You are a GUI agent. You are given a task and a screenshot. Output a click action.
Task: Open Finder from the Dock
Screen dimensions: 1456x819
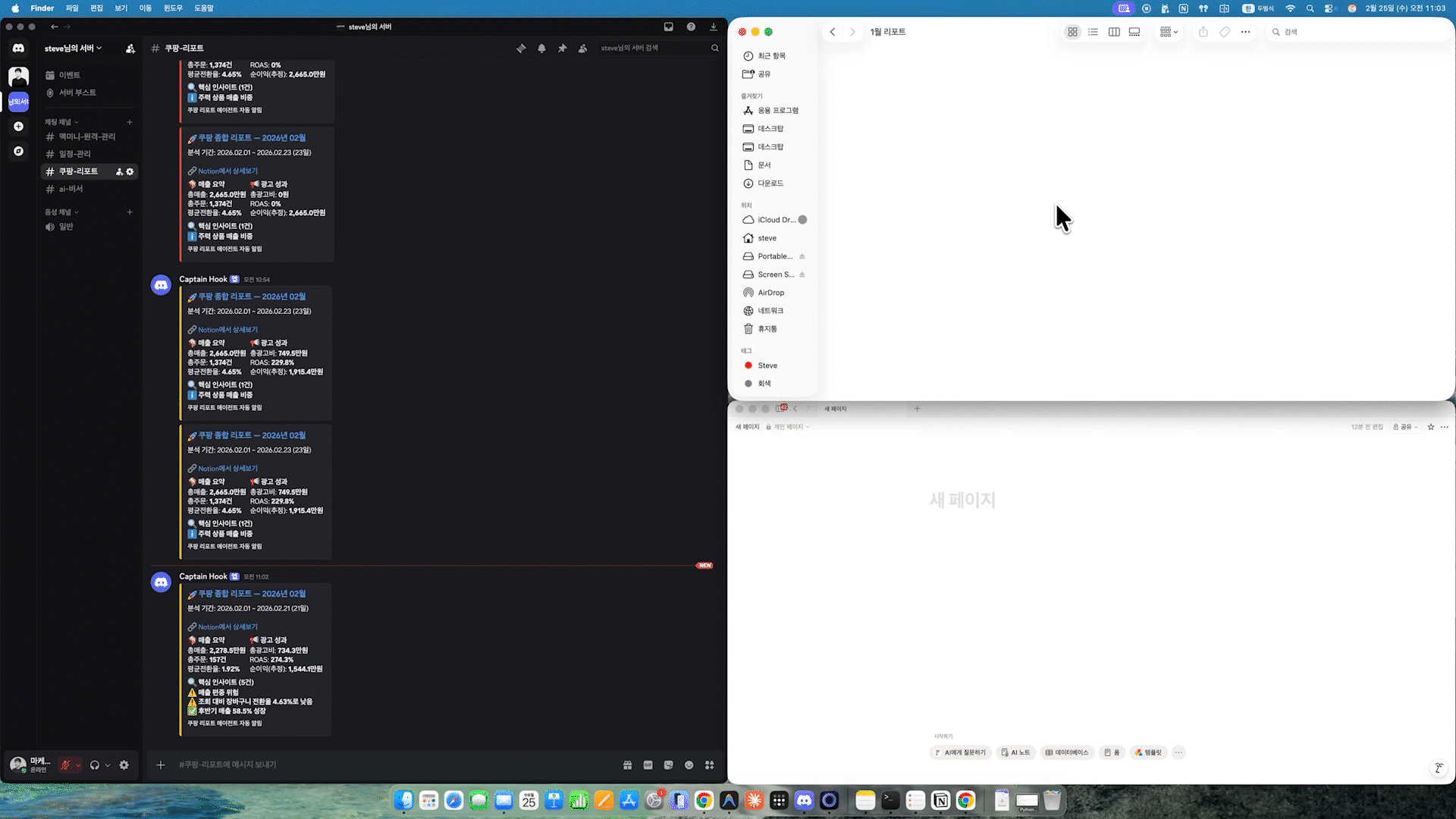click(404, 801)
